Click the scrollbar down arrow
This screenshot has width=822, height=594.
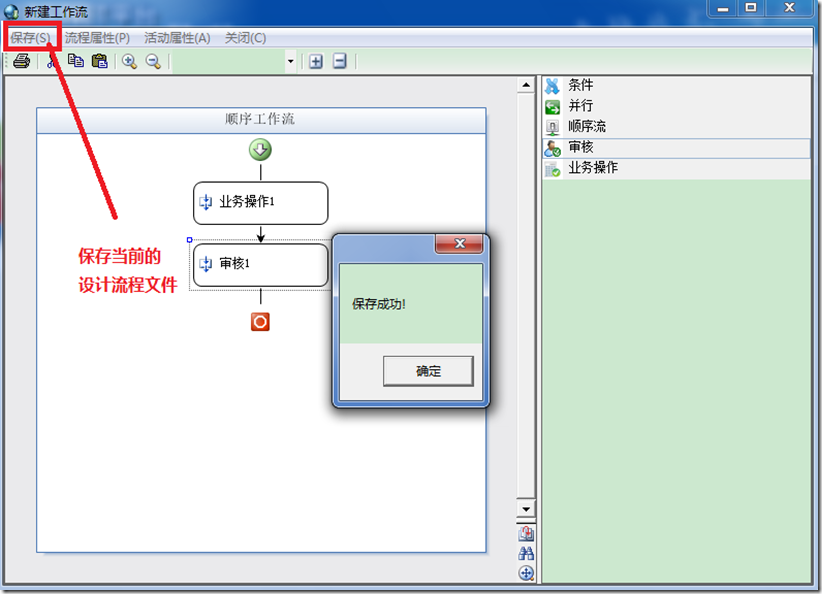[x=526, y=509]
